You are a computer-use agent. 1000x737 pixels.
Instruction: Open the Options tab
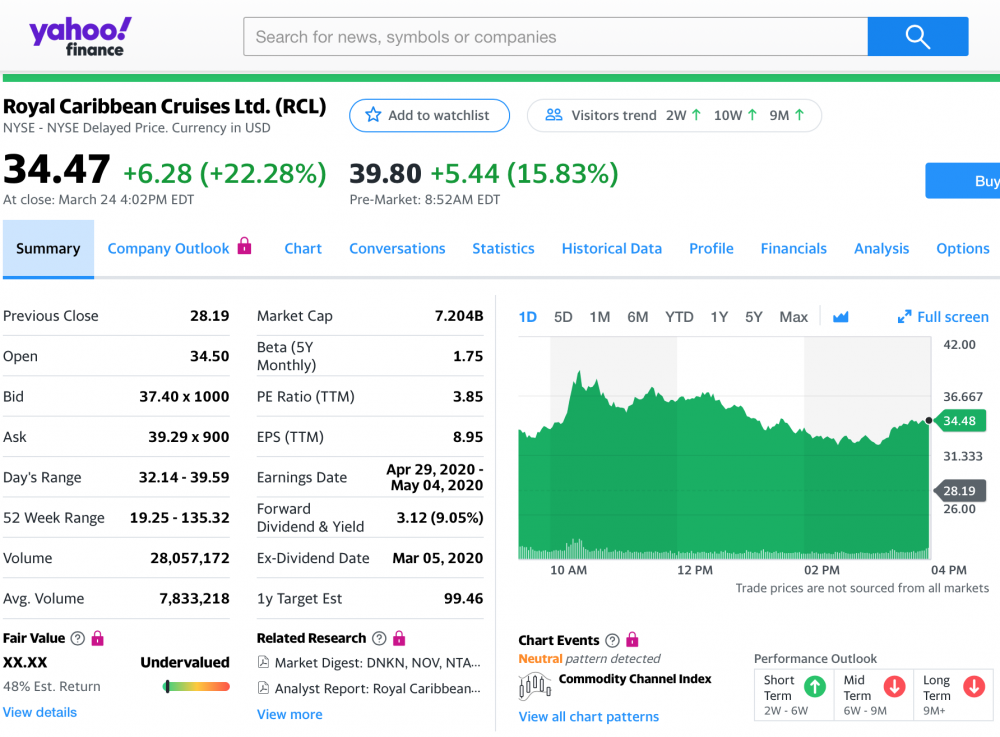[962, 249]
